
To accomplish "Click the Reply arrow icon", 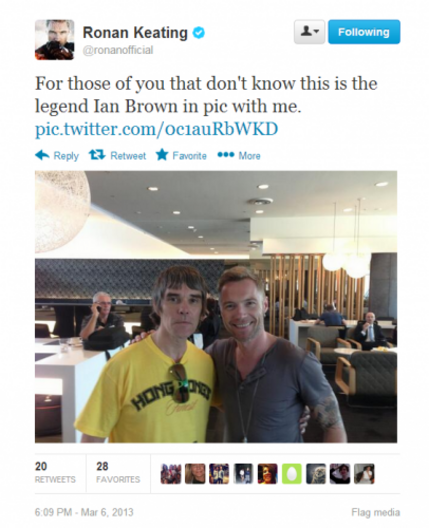I will 42,155.
